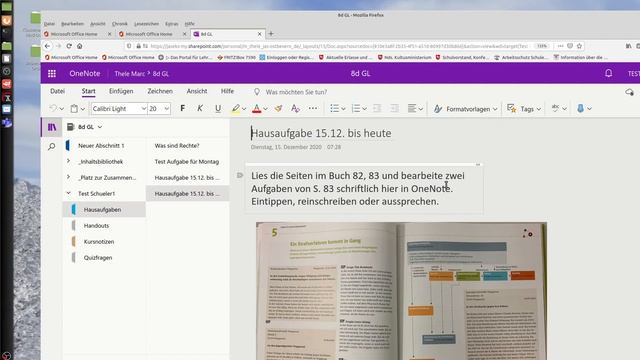Toggle bold formatting (F)

tap(182, 108)
